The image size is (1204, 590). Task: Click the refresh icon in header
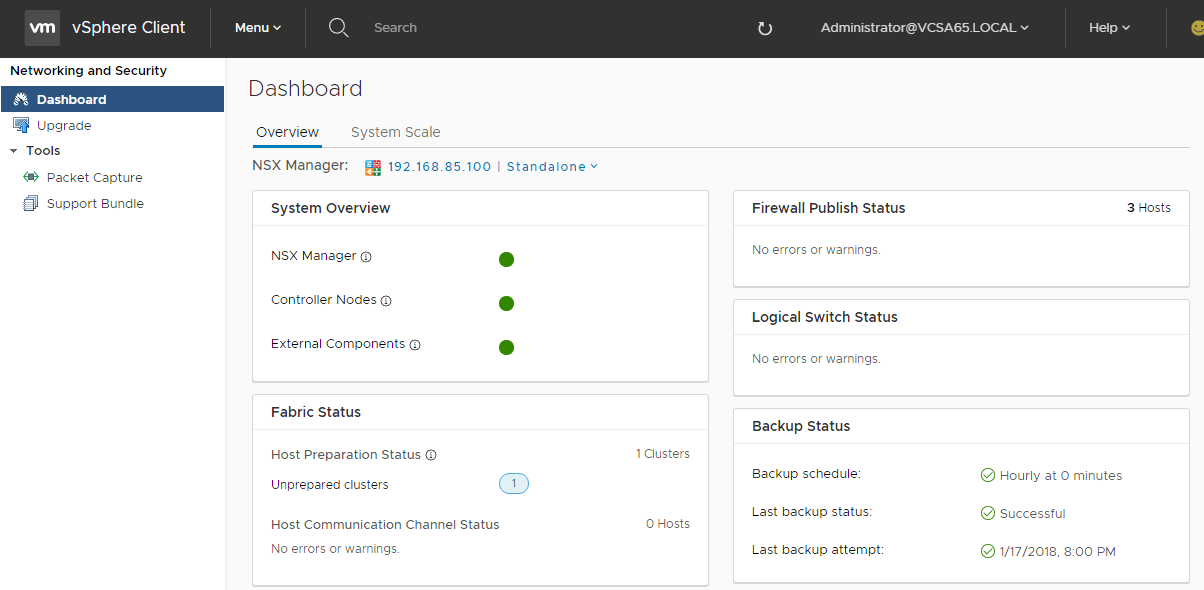[765, 29]
